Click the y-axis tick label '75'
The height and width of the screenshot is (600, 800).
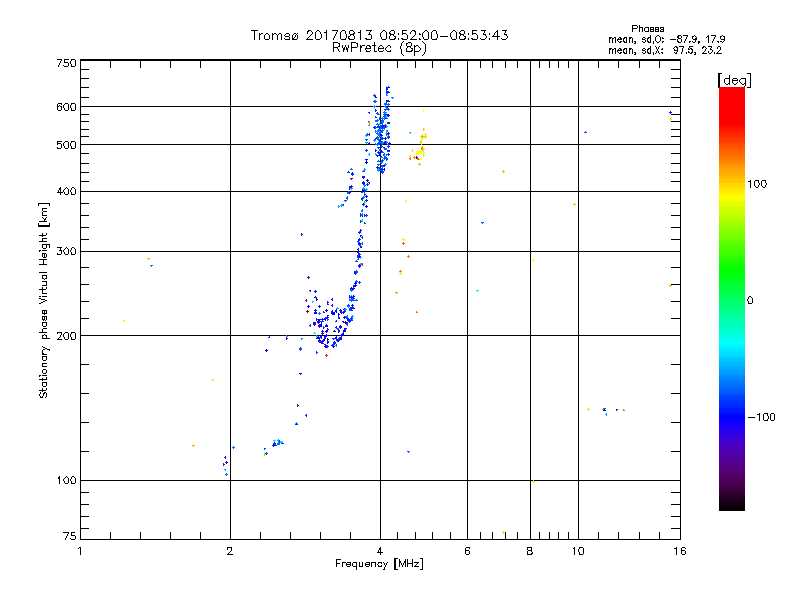70,536
